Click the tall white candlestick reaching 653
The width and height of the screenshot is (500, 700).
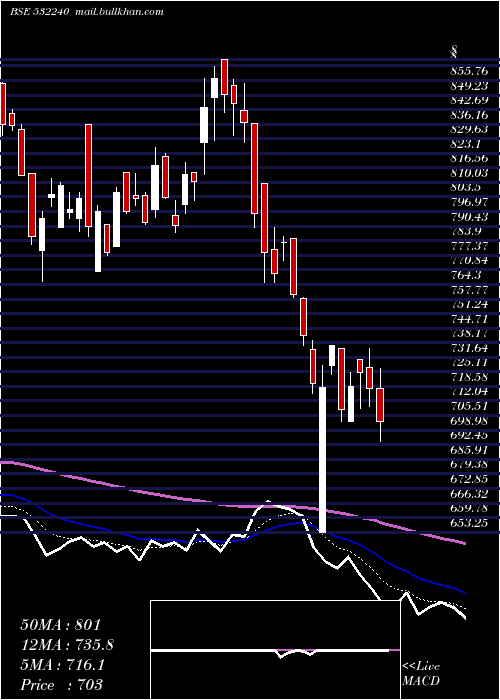(322, 459)
